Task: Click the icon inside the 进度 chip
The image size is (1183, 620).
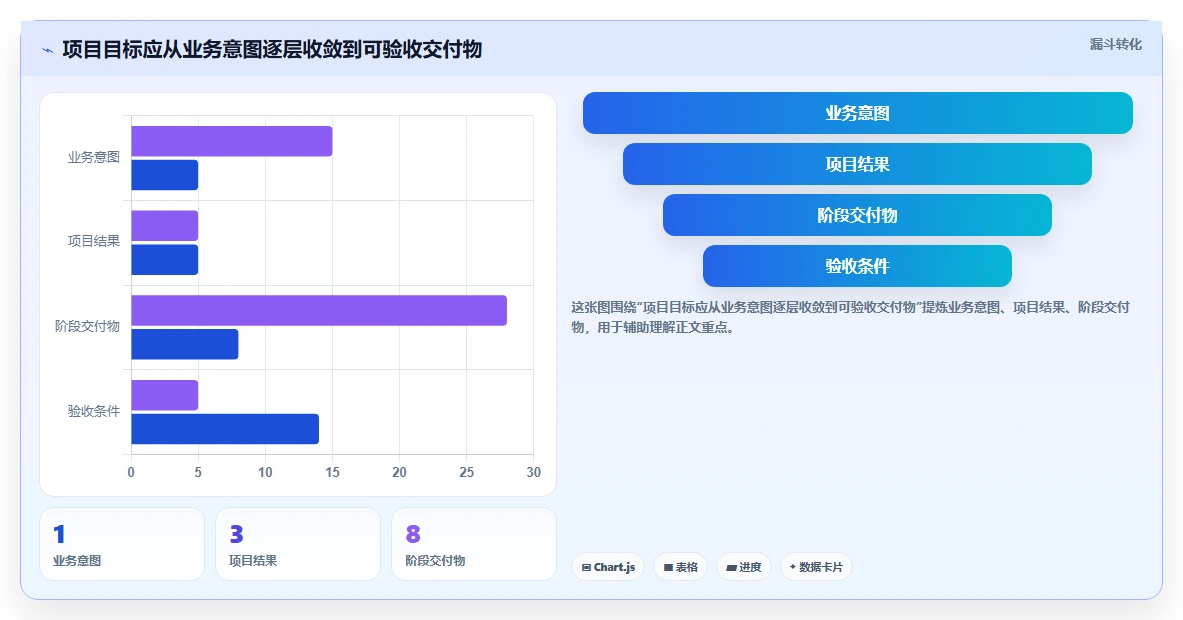Action: coord(731,567)
